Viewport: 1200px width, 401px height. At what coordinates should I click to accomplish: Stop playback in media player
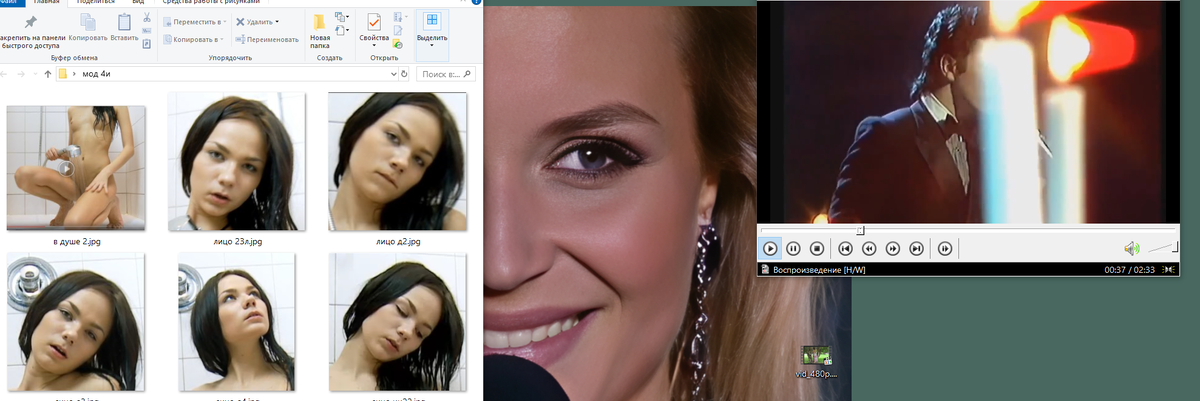point(816,248)
